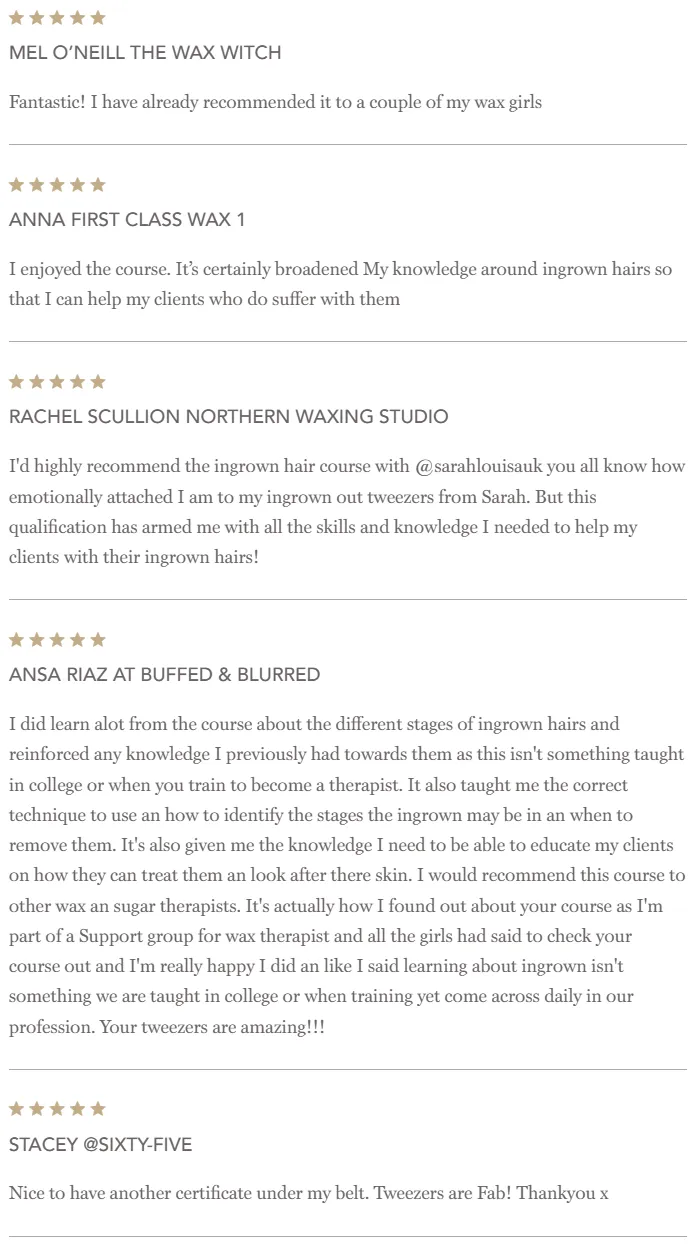
Task: Click the Anna First Class Wax 1 heading
Action: coord(127,220)
